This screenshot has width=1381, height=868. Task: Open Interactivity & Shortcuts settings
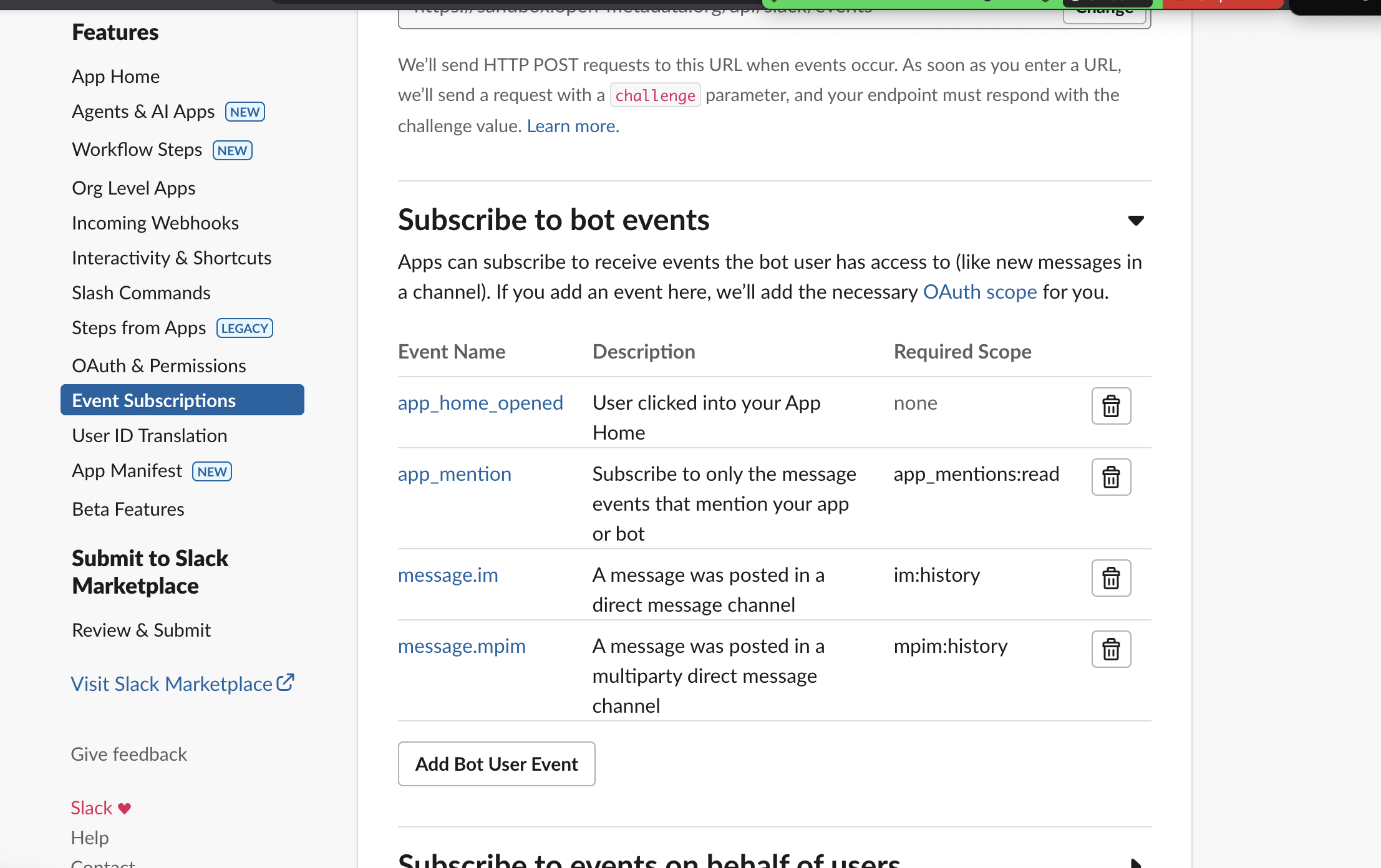[x=172, y=258]
